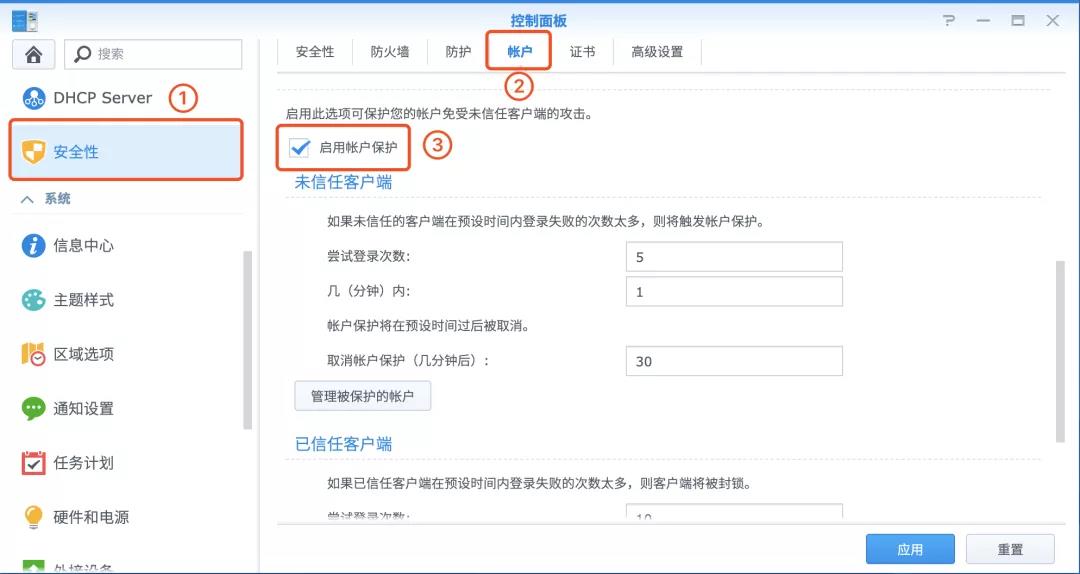
Task: Select the Security shield icon in sidebar
Action: 34,152
